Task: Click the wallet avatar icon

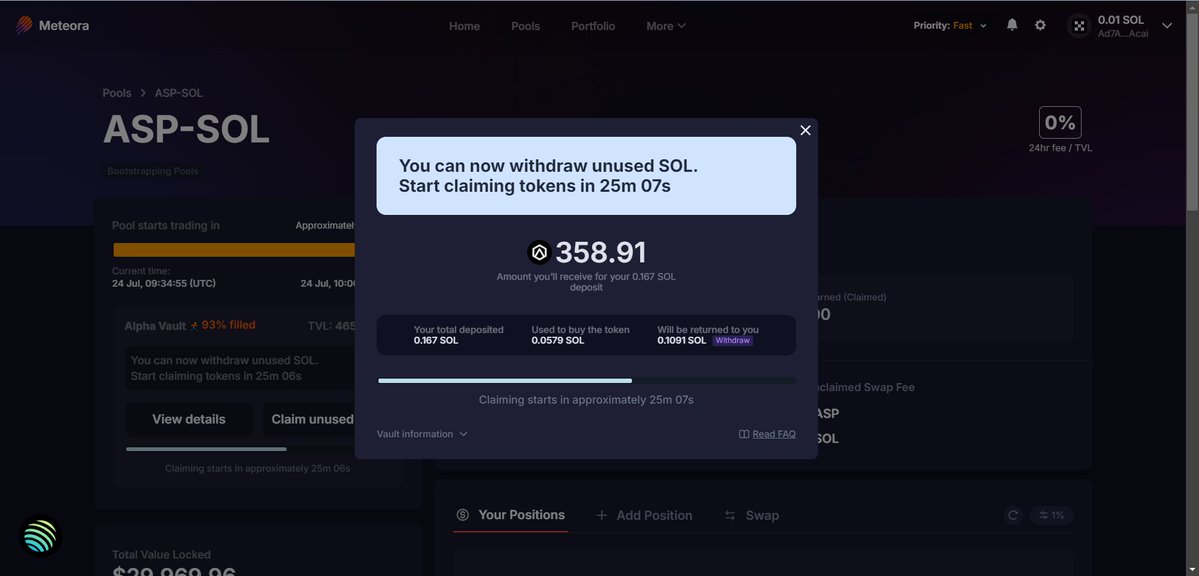Action: pos(1079,26)
